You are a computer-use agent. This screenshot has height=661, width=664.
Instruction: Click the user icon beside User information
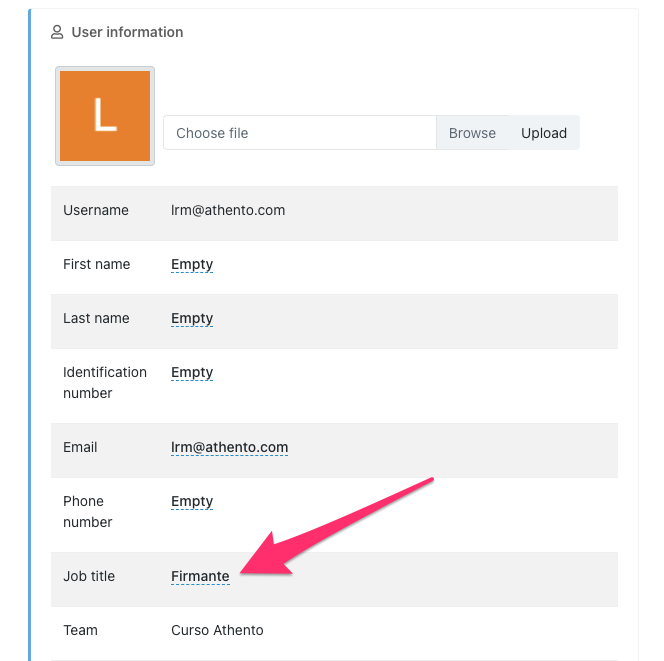(x=57, y=32)
